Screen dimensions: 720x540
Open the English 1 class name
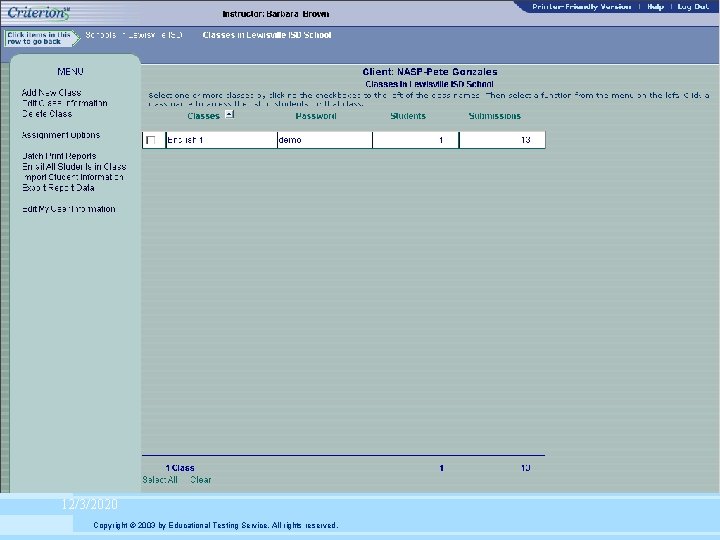click(185, 140)
